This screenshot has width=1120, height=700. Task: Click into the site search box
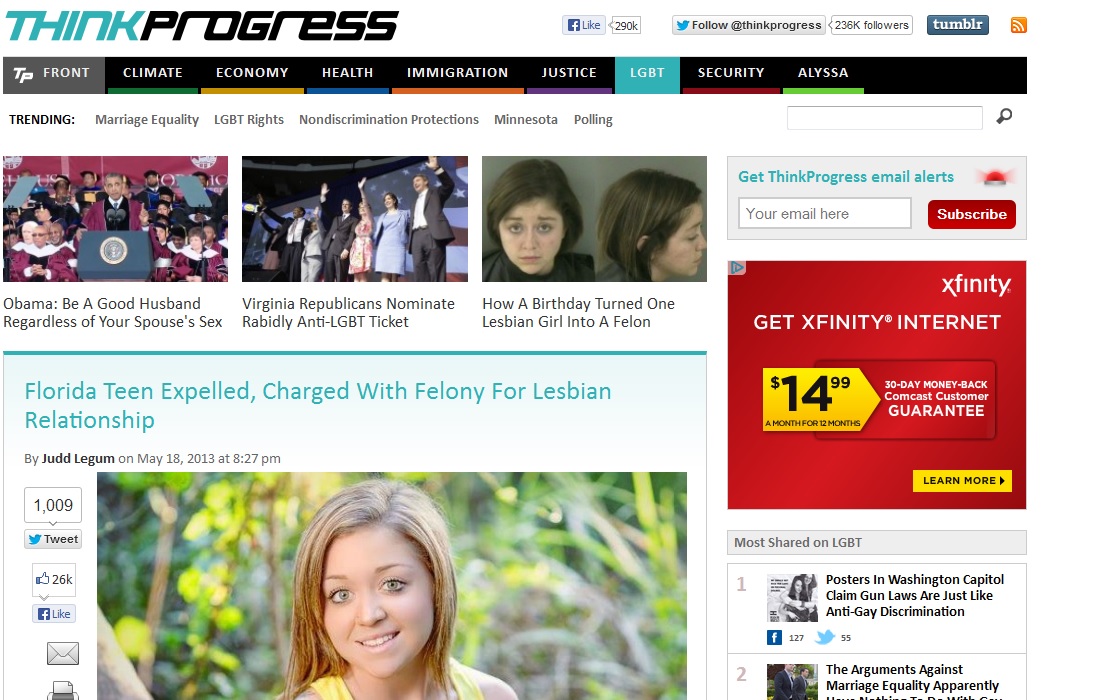coord(884,118)
